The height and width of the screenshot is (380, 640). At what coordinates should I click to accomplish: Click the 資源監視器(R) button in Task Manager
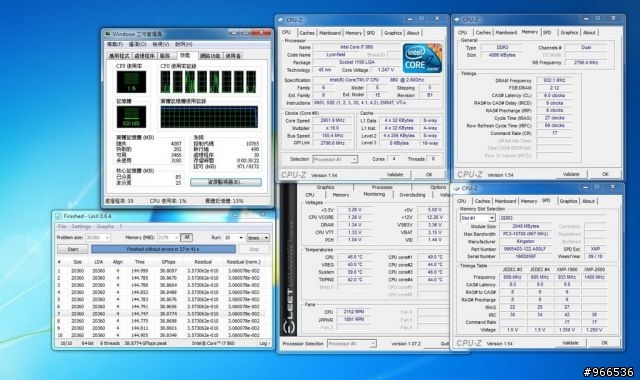coord(226,182)
